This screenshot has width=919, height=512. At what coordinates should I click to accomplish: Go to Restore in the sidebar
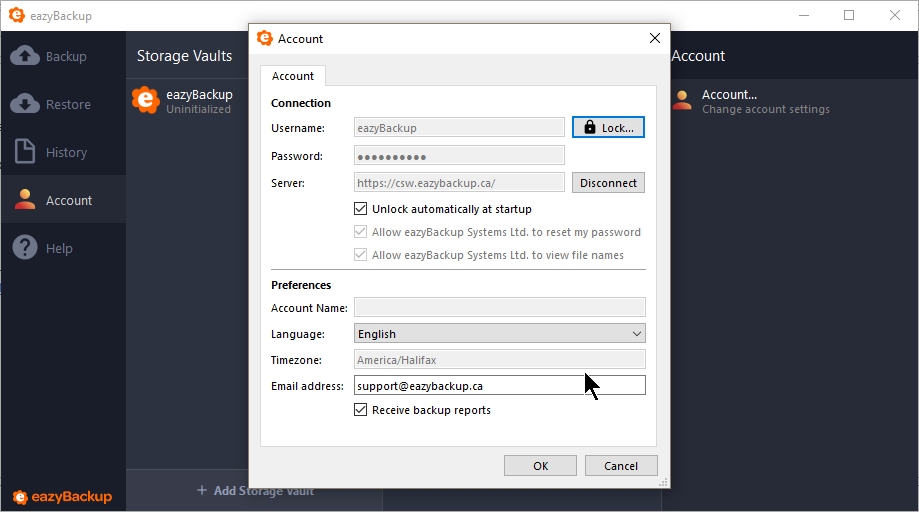63,104
